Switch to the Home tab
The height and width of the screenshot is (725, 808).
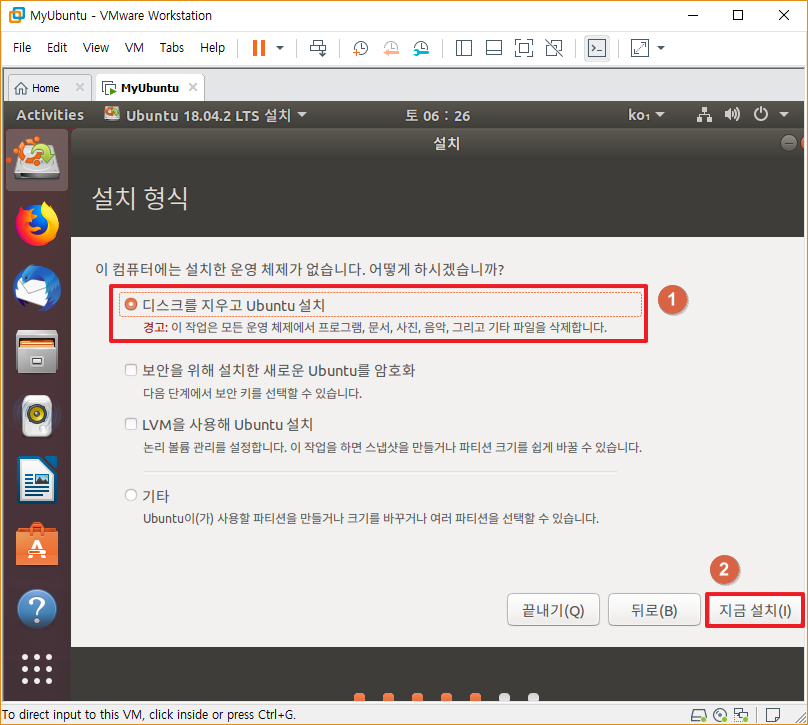45,88
